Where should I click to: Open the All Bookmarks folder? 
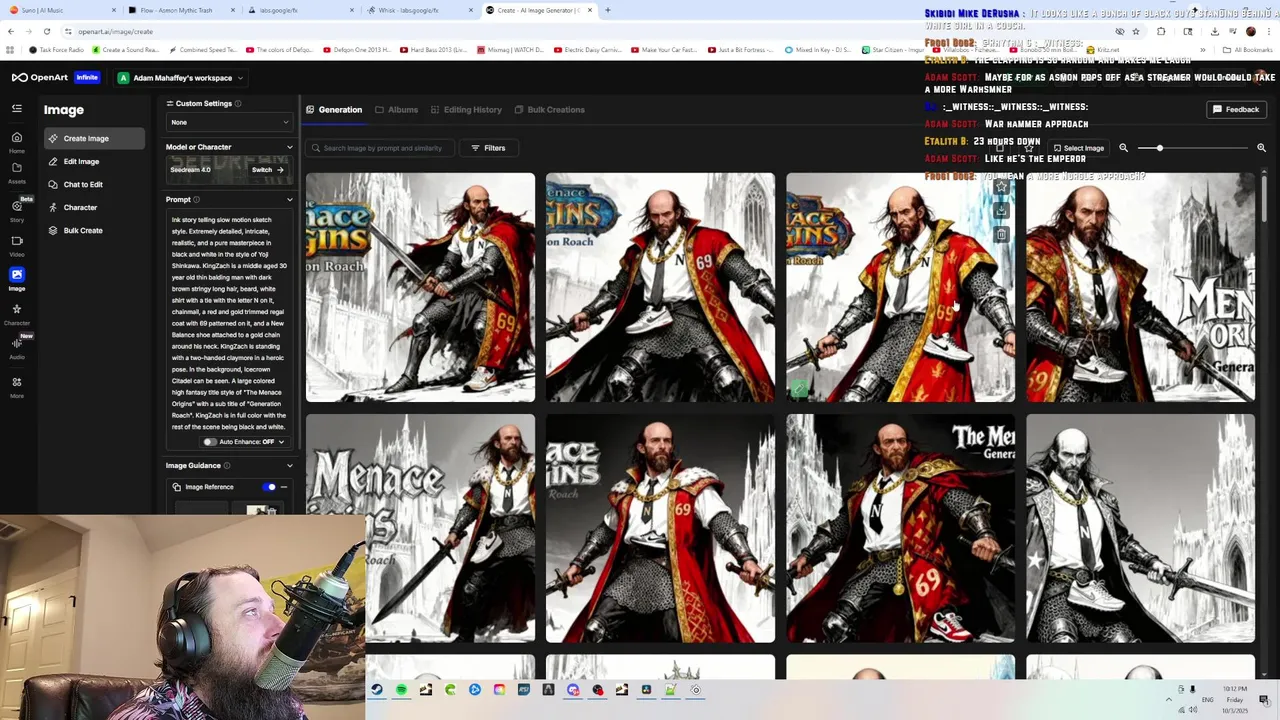[1248, 50]
